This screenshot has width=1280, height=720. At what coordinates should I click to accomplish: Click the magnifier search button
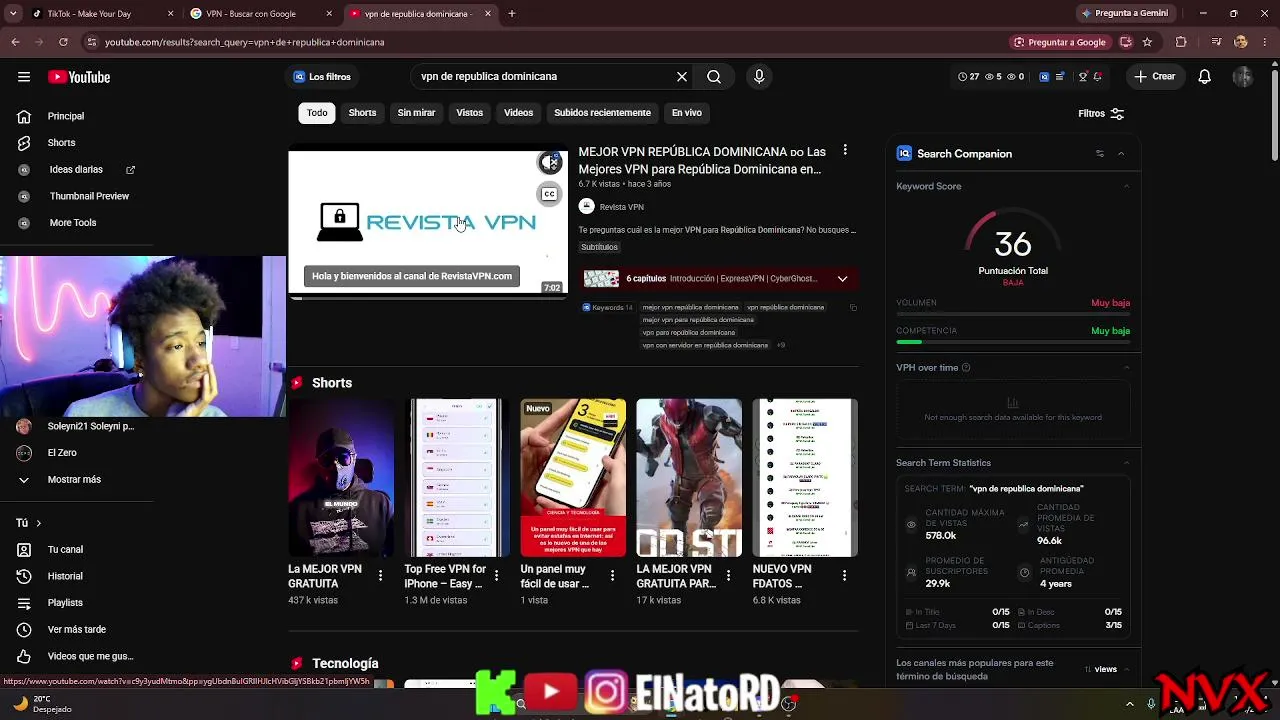coord(714,77)
